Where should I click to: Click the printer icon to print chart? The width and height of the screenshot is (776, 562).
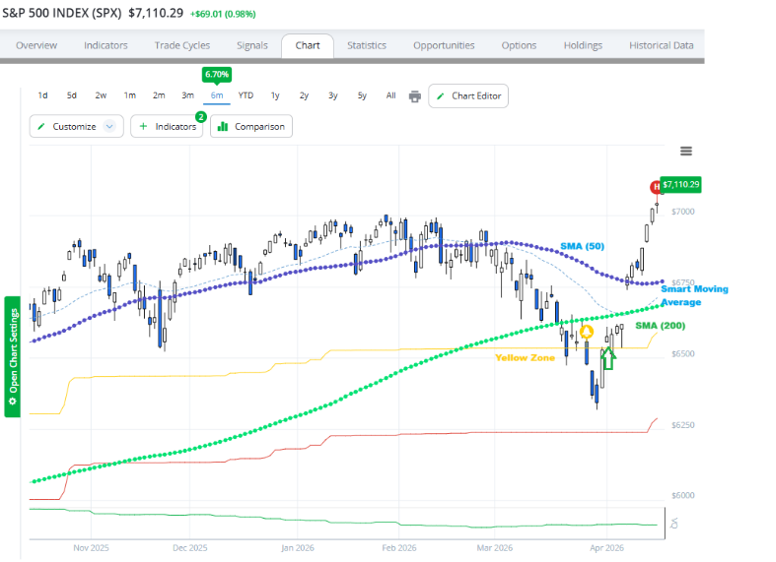(415, 96)
